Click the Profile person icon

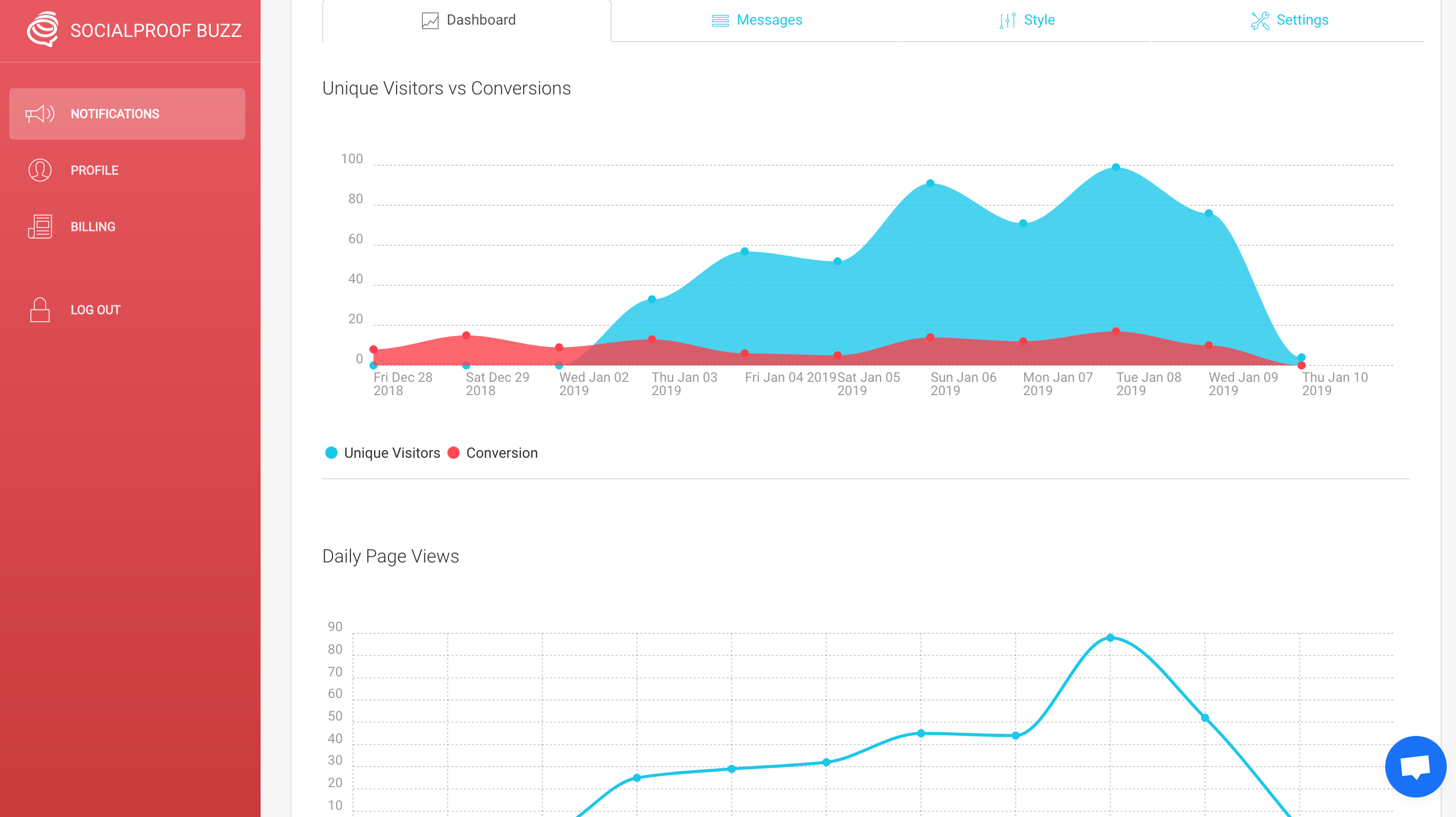[40, 170]
